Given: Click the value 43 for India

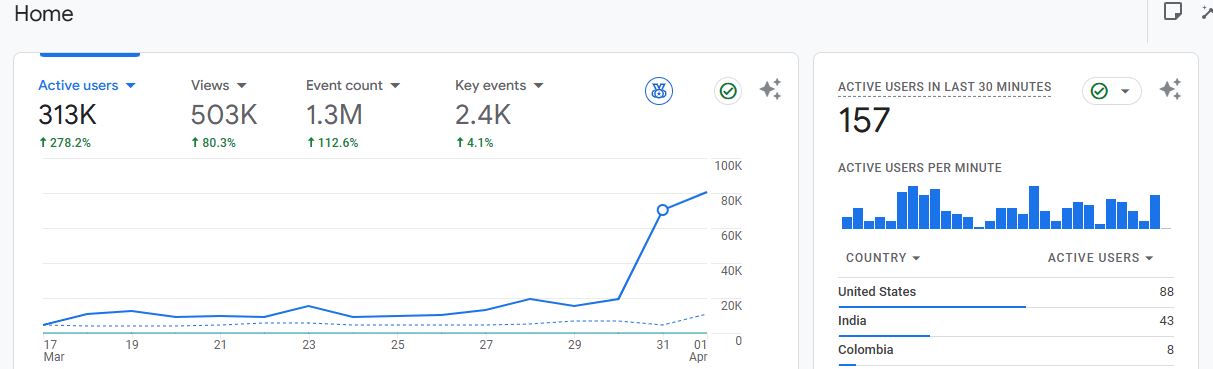Looking at the screenshot, I should click(x=1166, y=321).
